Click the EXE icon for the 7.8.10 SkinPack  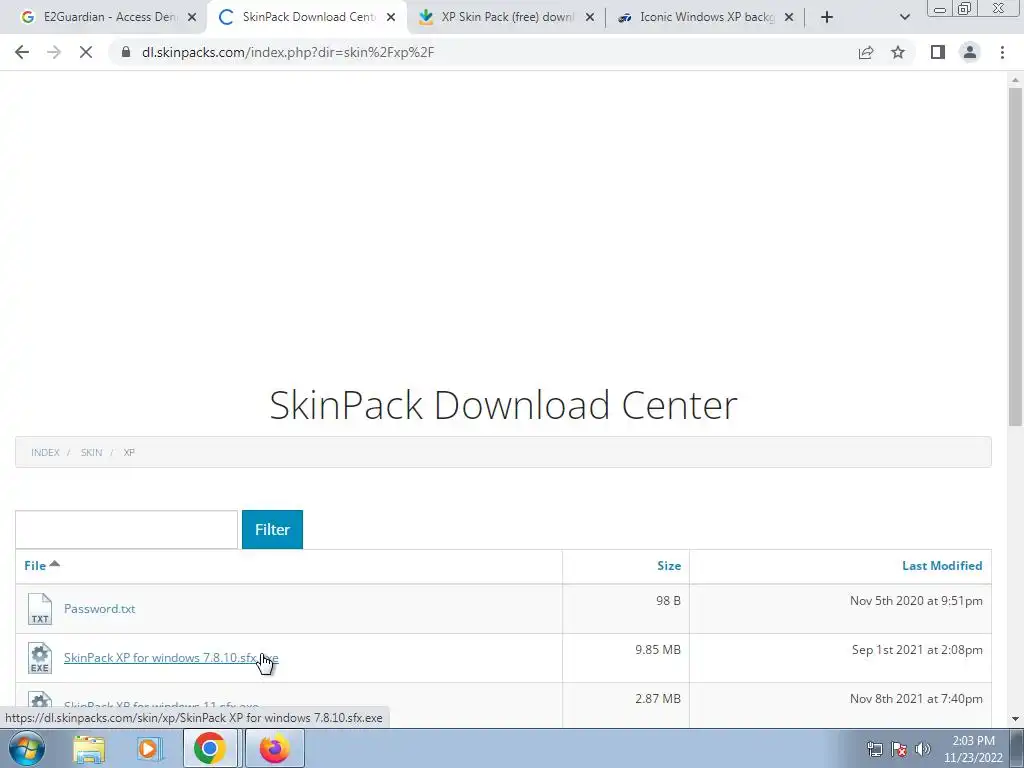tap(40, 658)
